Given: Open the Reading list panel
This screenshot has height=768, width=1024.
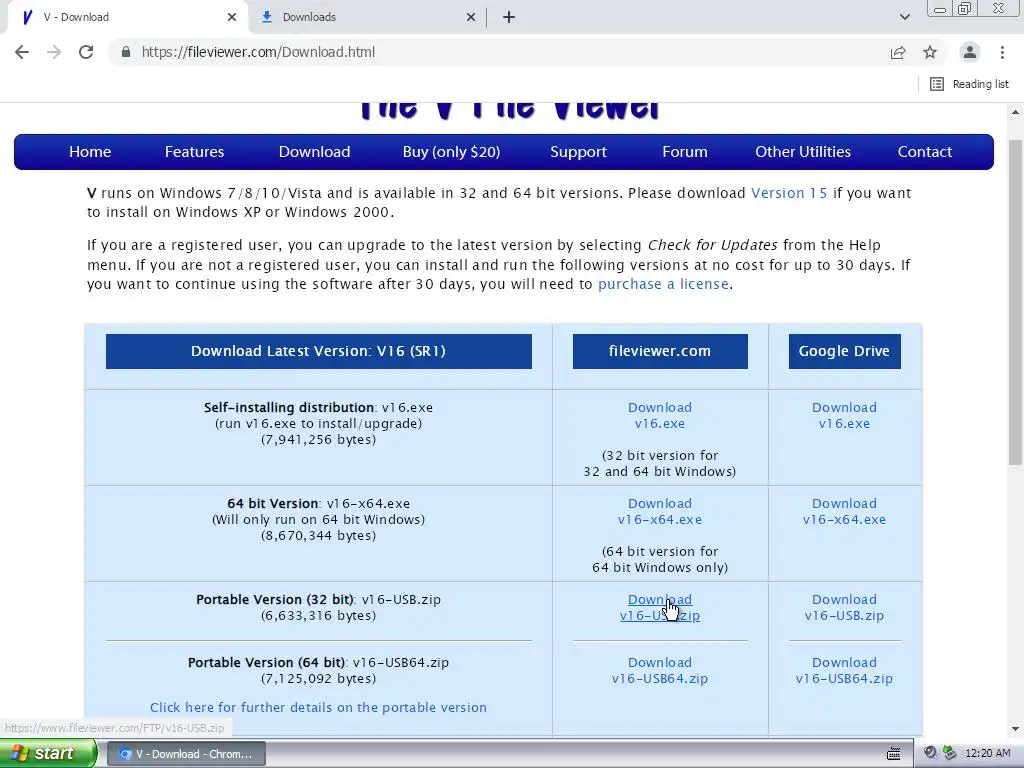Looking at the screenshot, I should 969,84.
